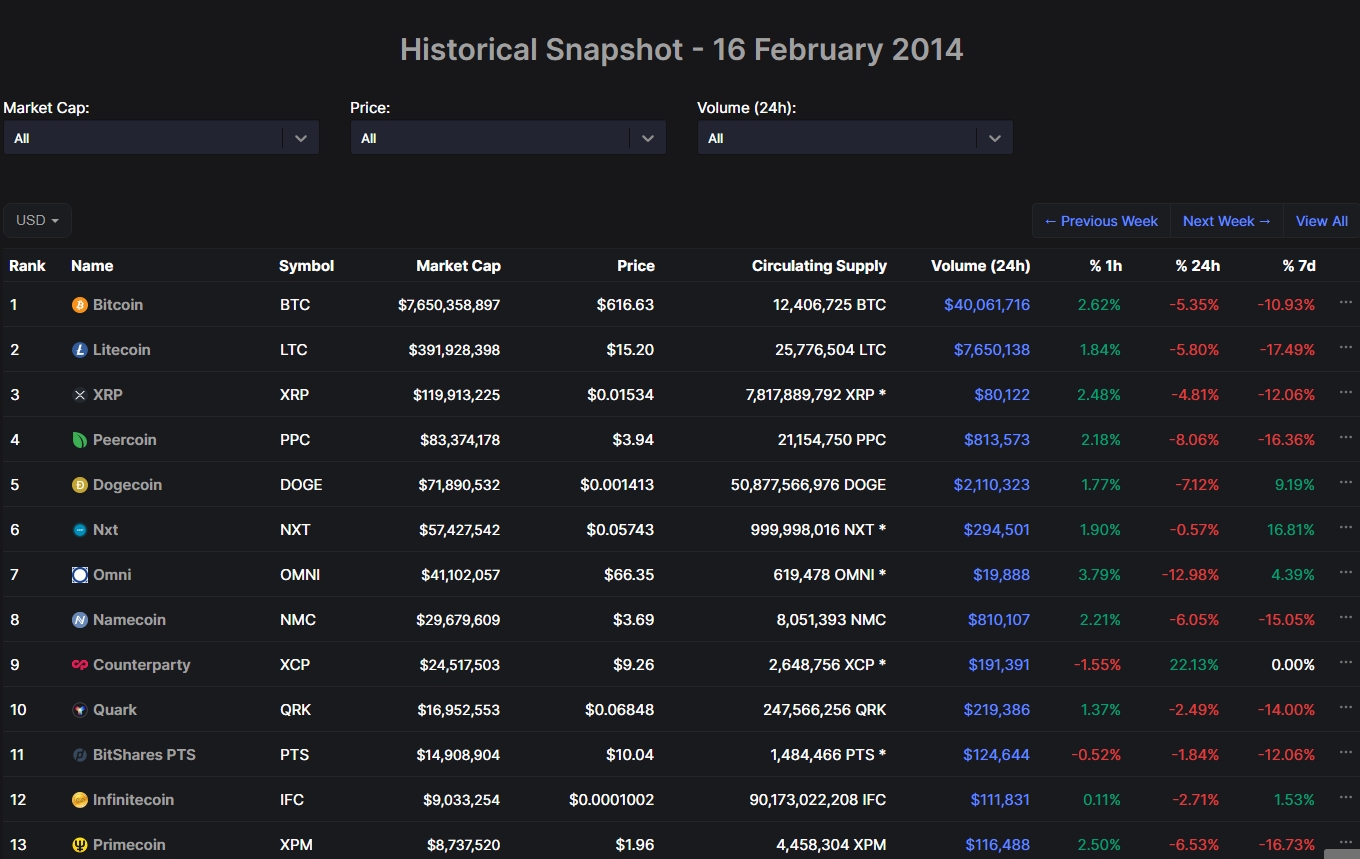The image size is (1360, 859).
Task: Click Counterparty 24h change 22.13%
Action: (1194, 665)
